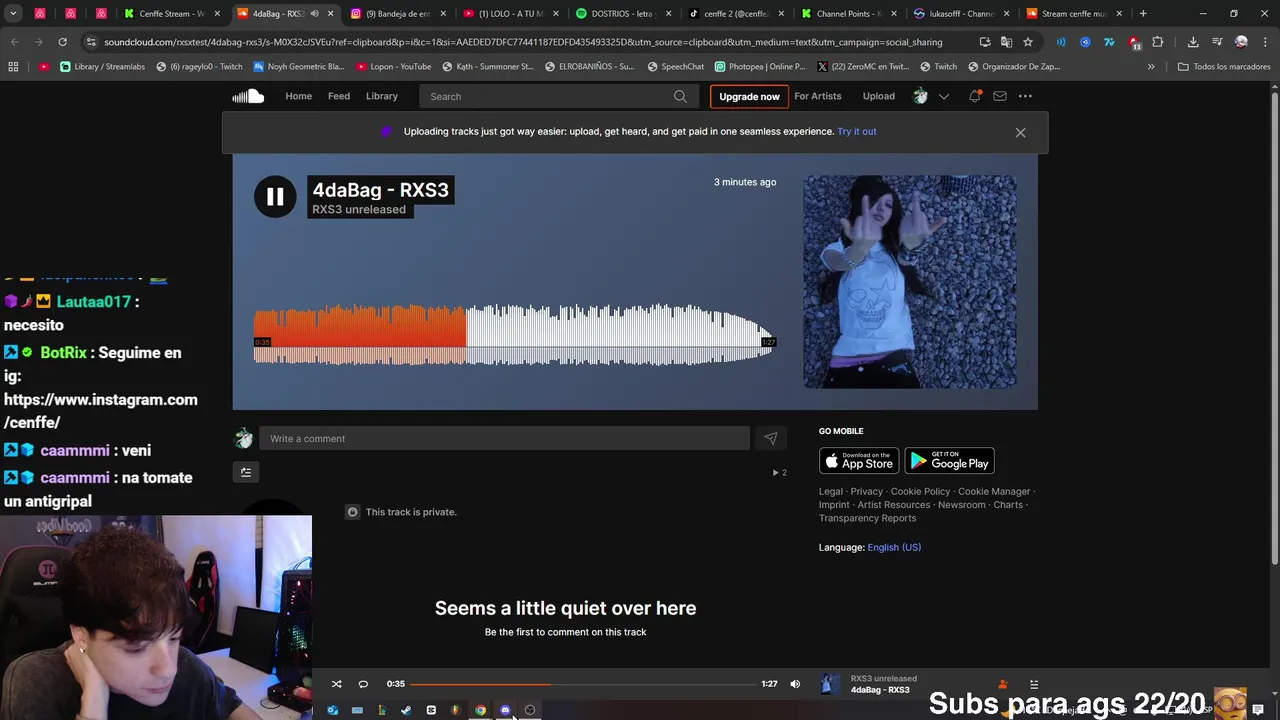Viewport: 1280px width, 720px height.
Task: Open the Feed tab
Action: point(339,96)
